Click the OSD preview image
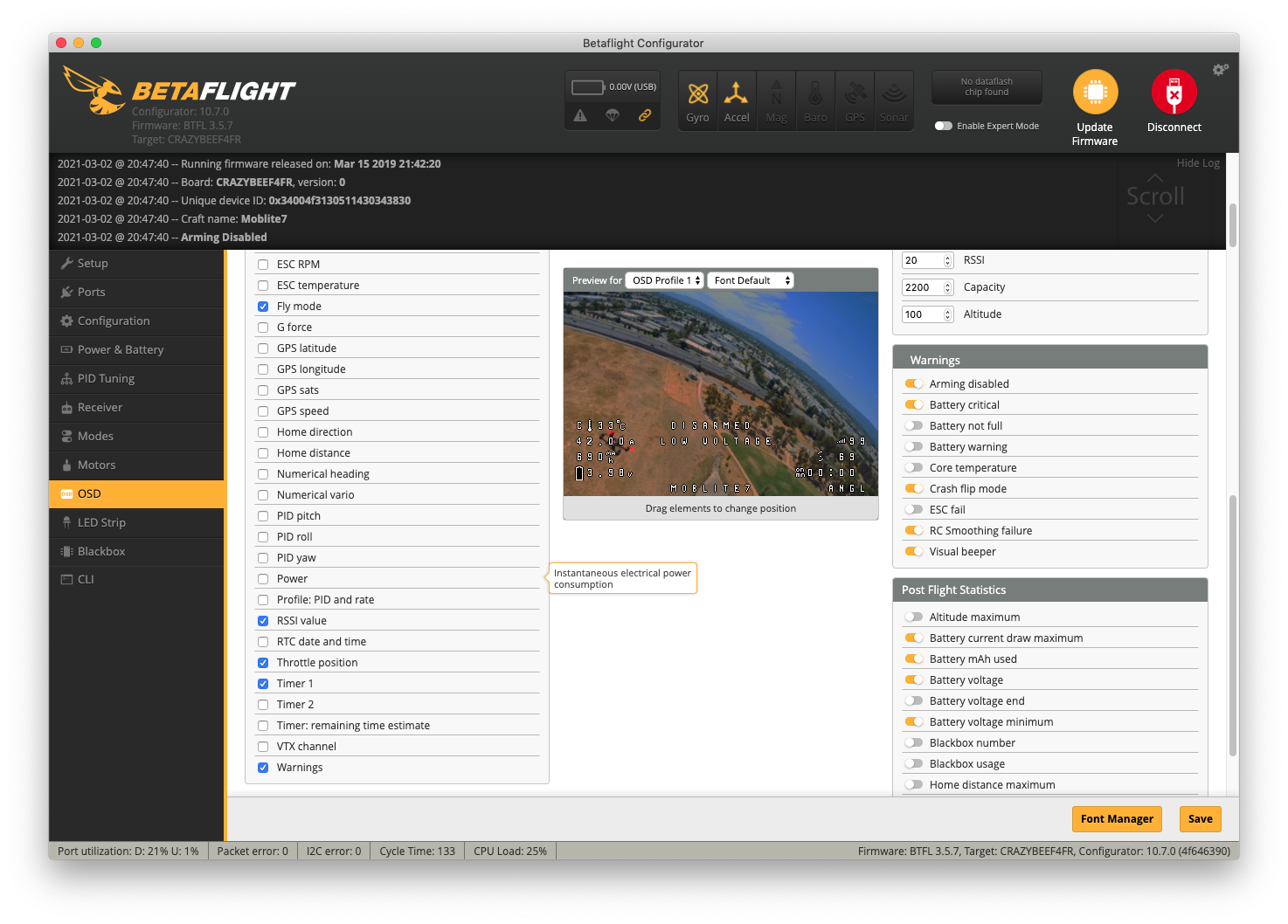 (721, 394)
